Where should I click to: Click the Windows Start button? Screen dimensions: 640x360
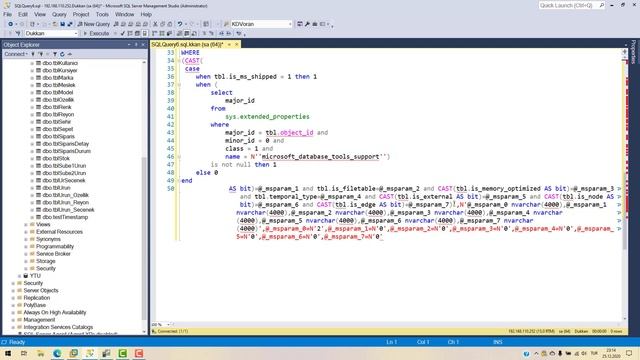[x=7, y=353]
